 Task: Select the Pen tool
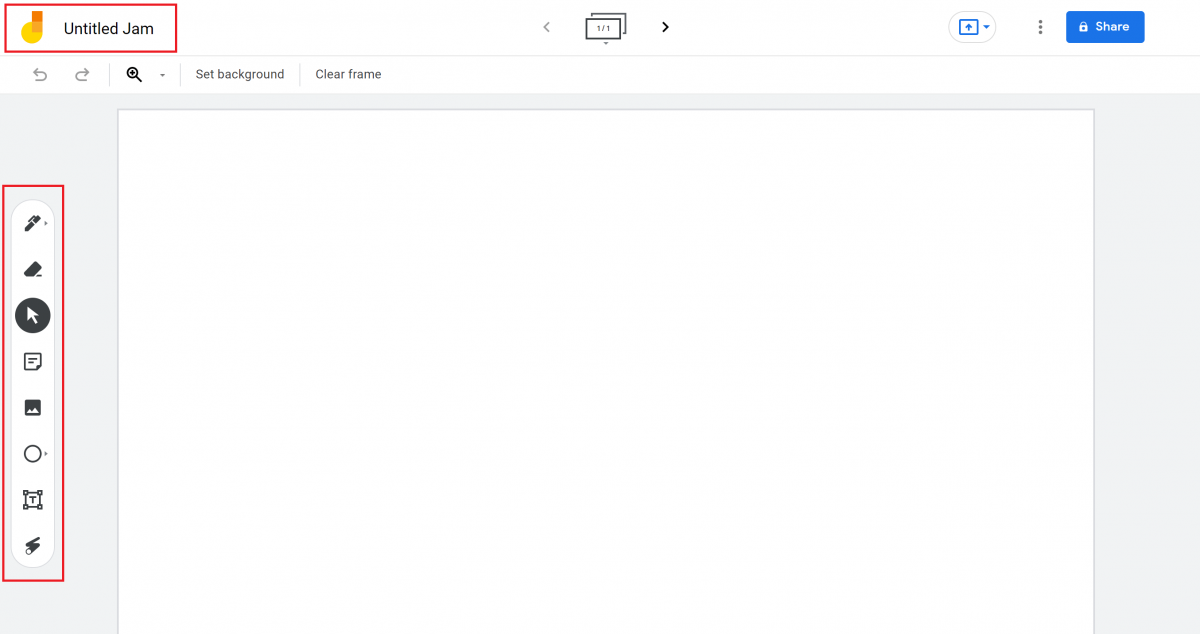[x=33, y=223]
